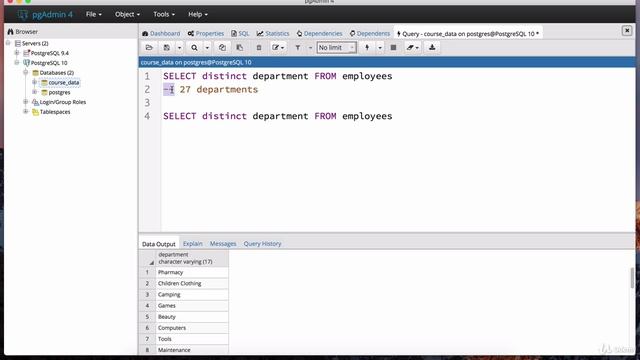Click the select-all corner cell of results grid
640x360 pixels.
[x=147, y=258]
